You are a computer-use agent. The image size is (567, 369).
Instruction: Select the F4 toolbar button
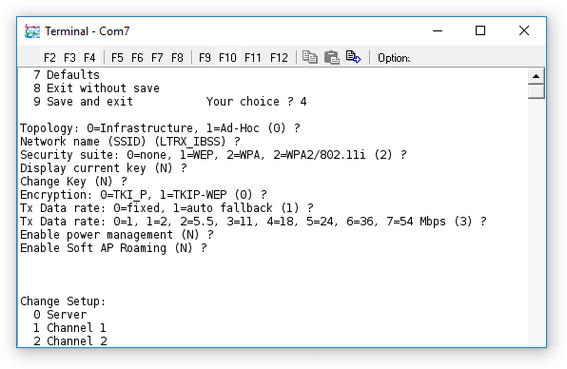(89, 58)
